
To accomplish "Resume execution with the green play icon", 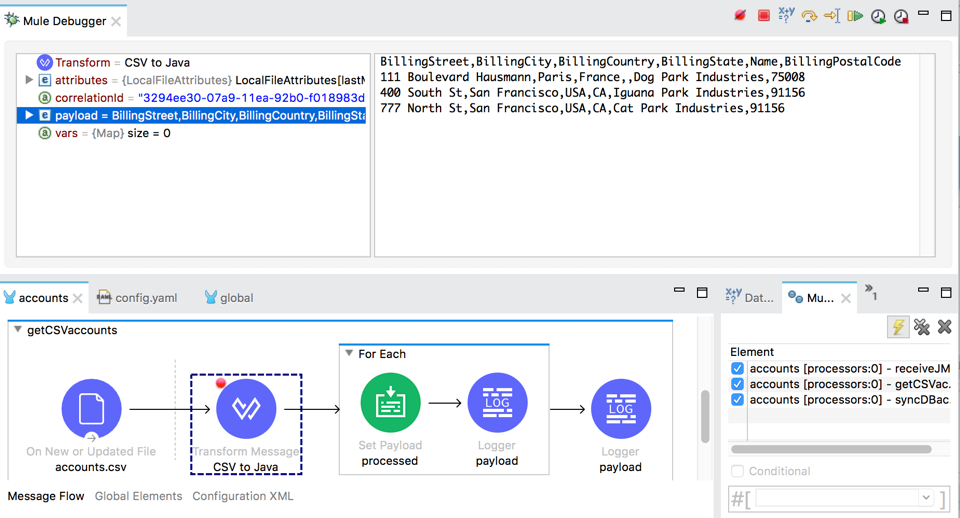I will pos(855,16).
